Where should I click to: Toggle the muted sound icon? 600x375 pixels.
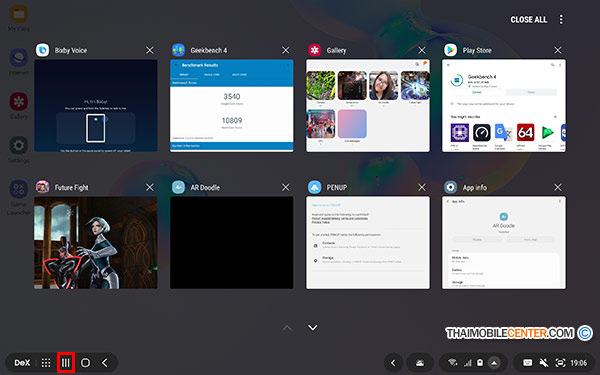pyautogui.click(x=544, y=362)
